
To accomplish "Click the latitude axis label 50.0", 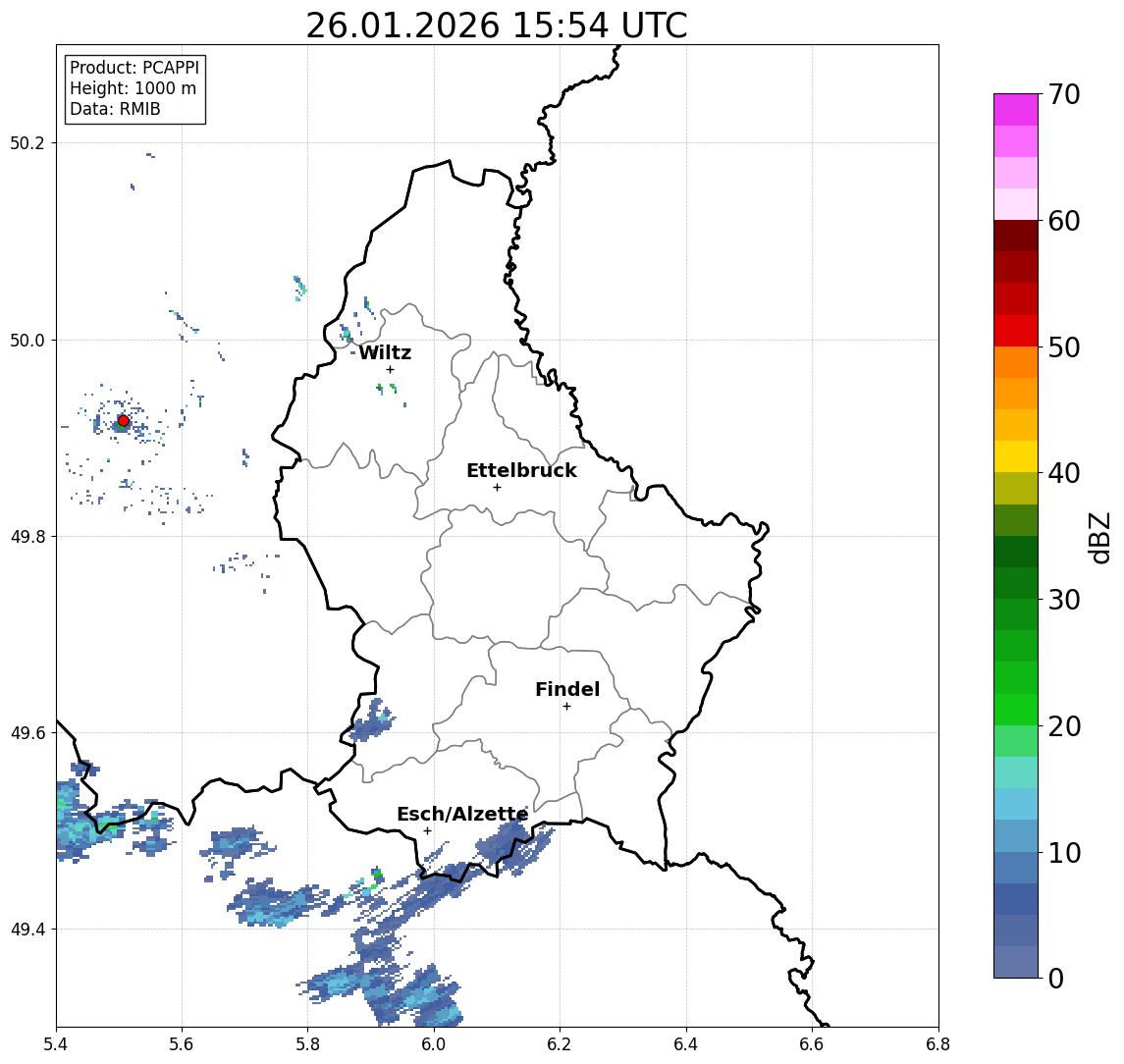I will coord(27,340).
